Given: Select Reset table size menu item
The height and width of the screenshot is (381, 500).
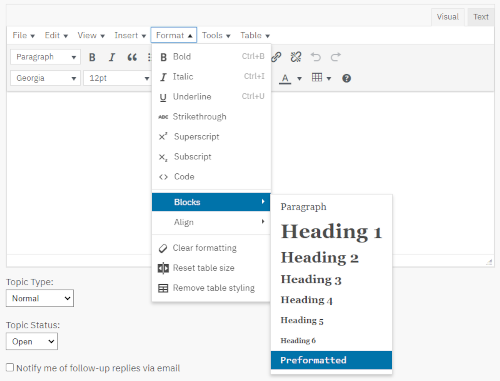Looking at the screenshot, I should click(x=211, y=268).
